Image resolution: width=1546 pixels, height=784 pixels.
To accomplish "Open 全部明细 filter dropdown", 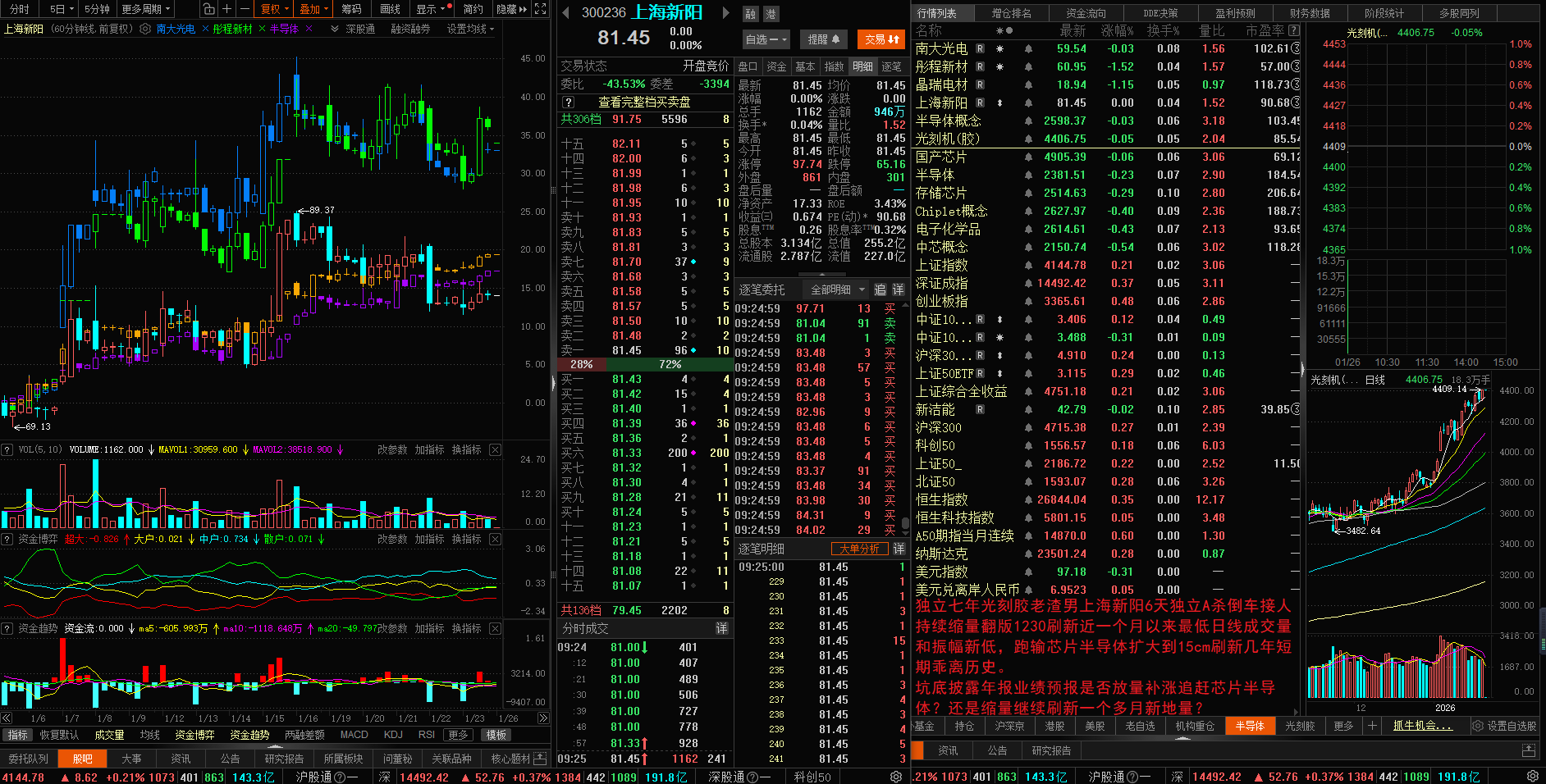I will click(837, 289).
